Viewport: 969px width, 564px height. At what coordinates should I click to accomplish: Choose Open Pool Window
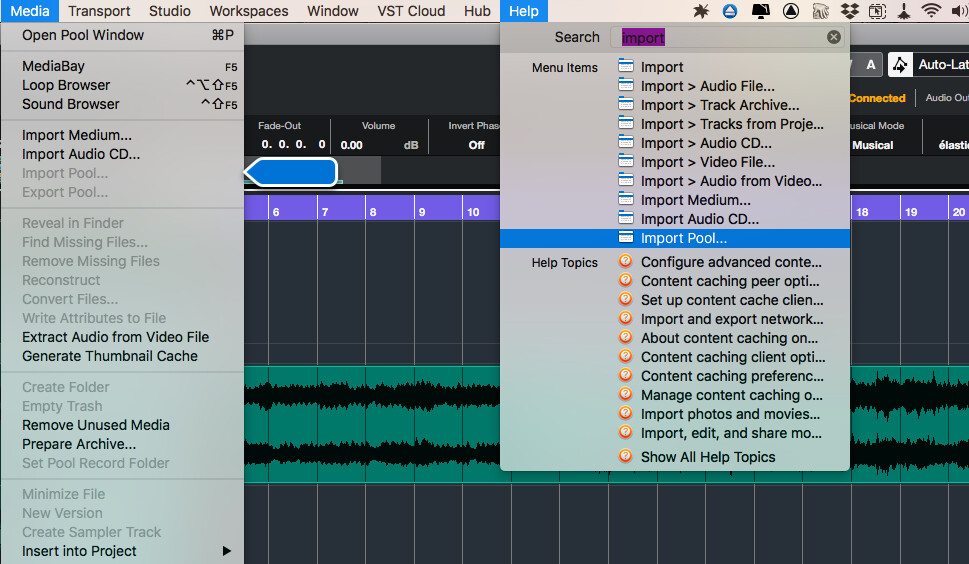point(122,35)
